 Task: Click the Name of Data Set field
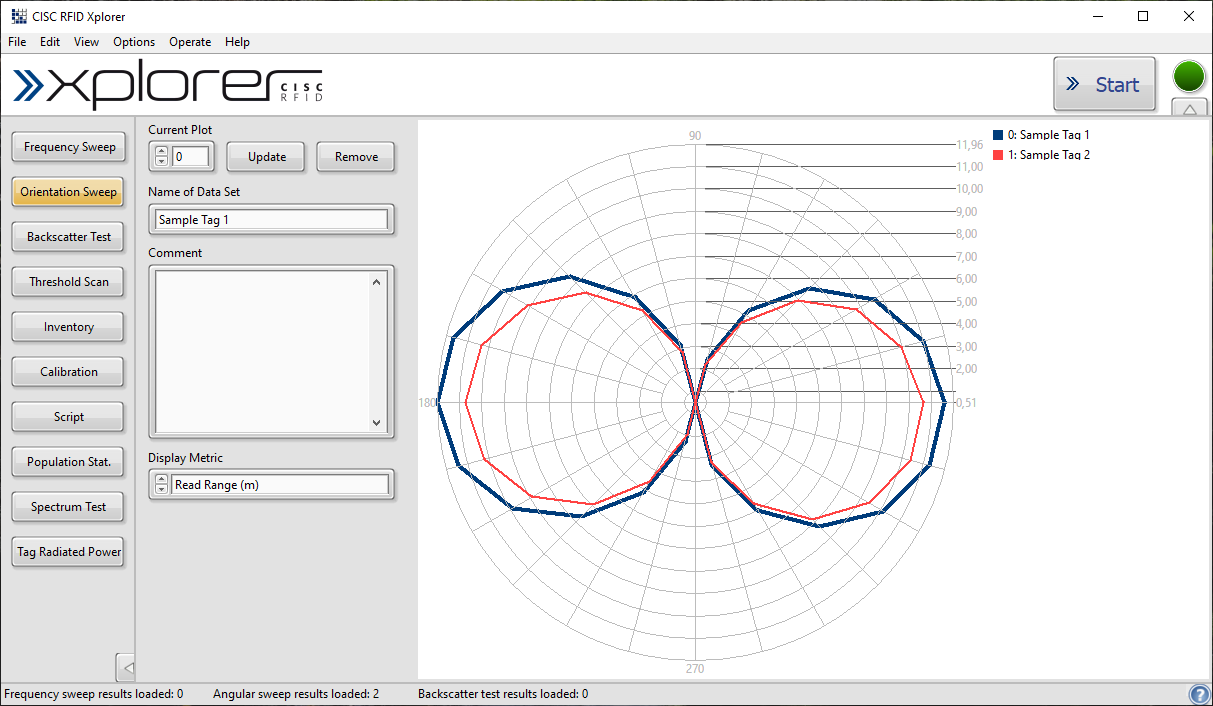[x=271, y=219]
